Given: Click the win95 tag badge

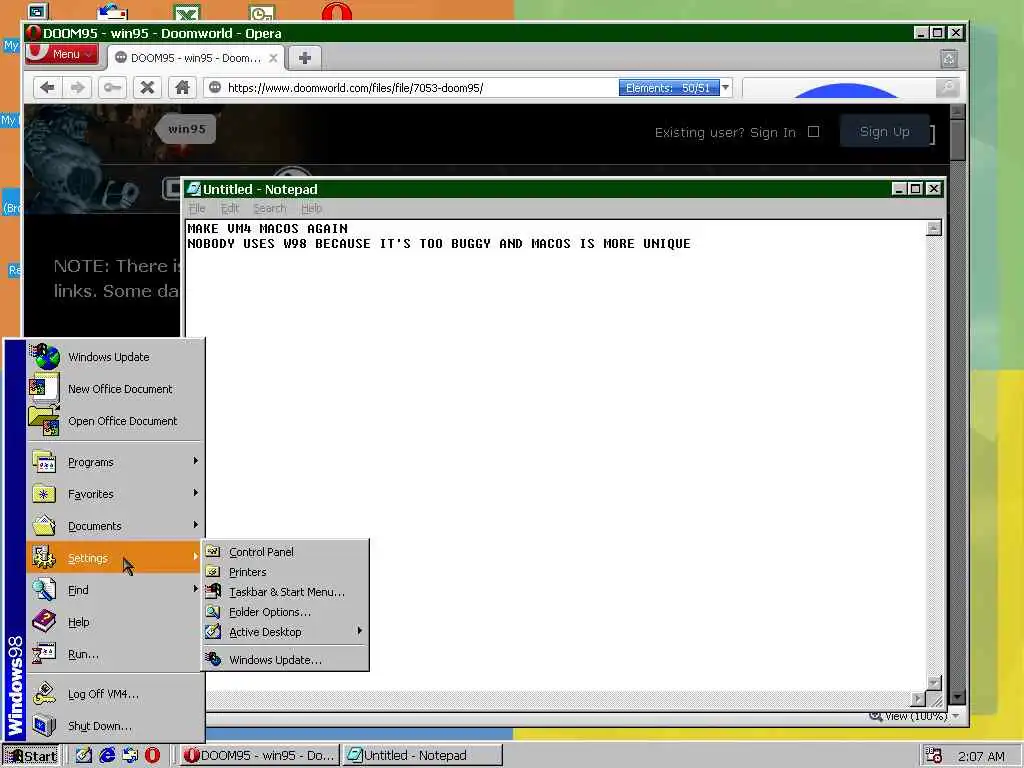Looking at the screenshot, I should click(x=187, y=129).
